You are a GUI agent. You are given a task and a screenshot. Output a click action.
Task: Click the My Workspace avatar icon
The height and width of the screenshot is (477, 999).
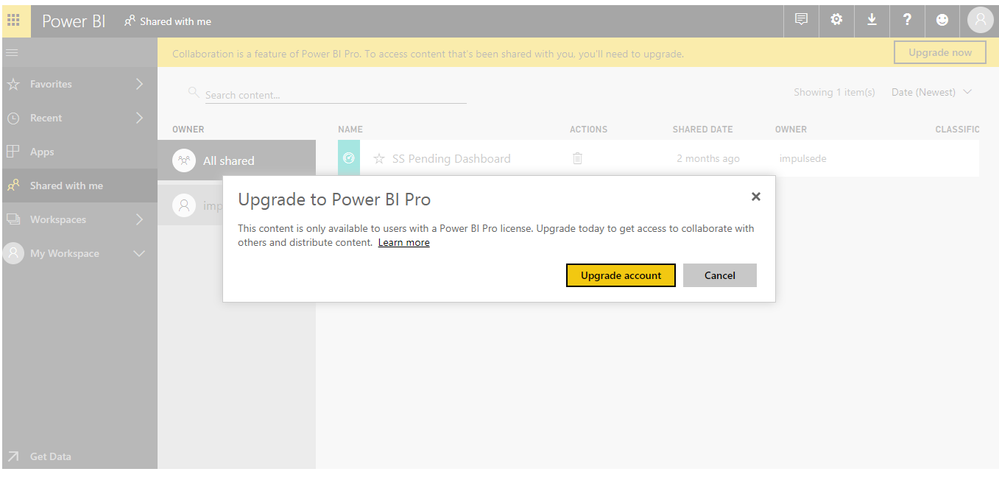pos(13,253)
